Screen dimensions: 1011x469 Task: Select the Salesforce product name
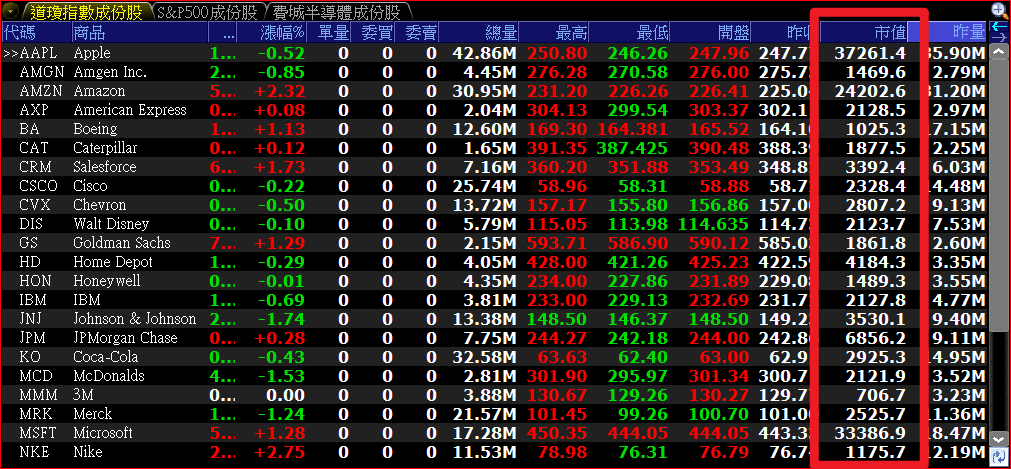click(105, 167)
